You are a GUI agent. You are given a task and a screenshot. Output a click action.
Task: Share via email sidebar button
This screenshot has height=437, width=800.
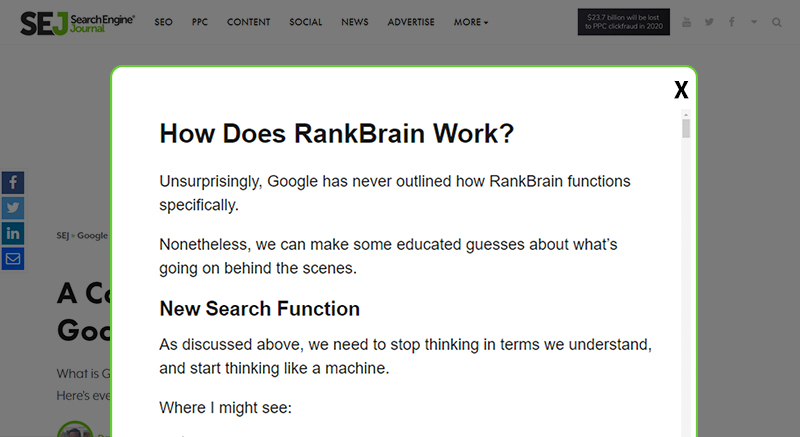[x=13, y=259]
